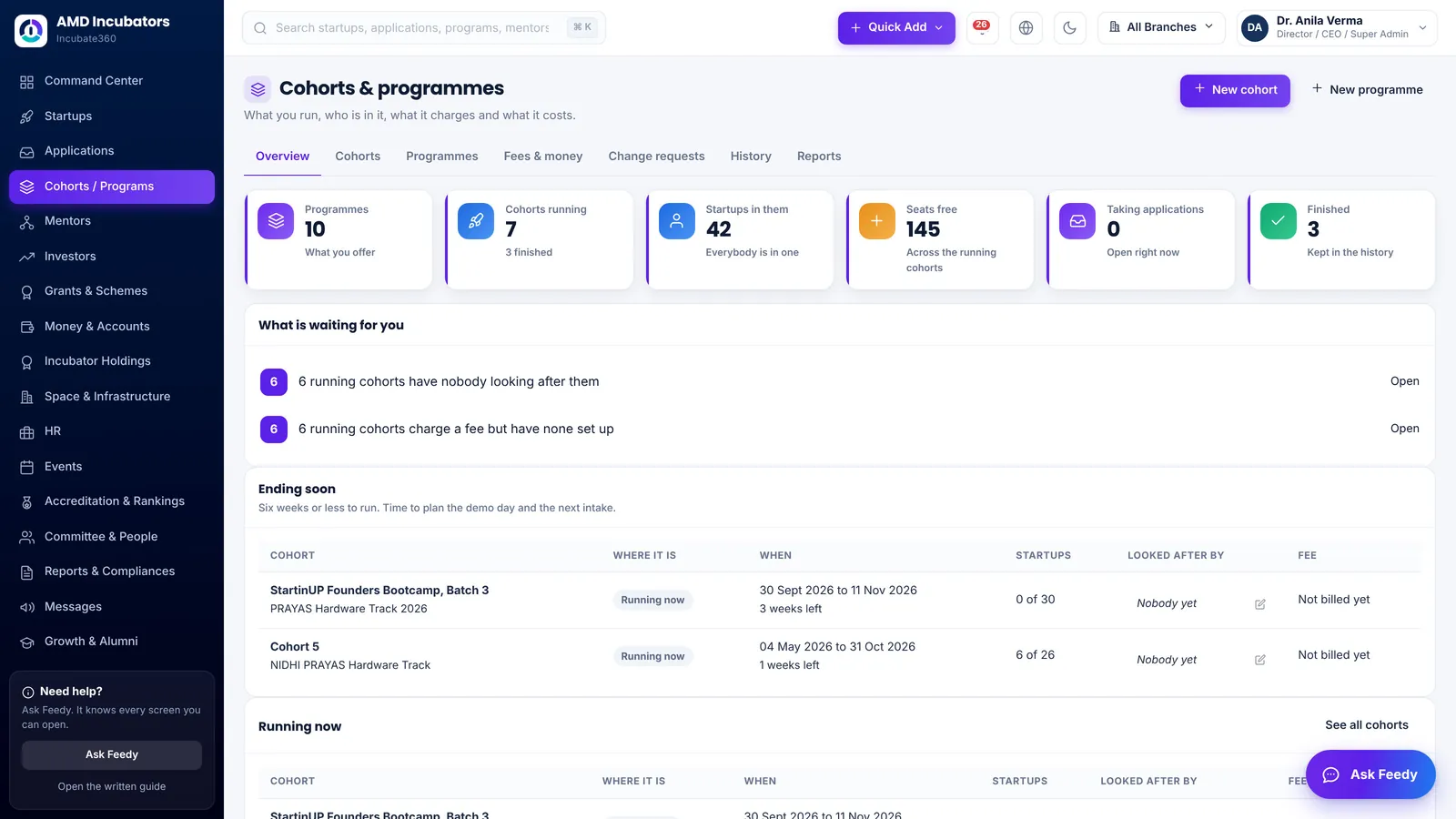The width and height of the screenshot is (1456, 819).
Task: Open the cohorts with nobody looking after them
Action: pyautogui.click(x=1404, y=381)
